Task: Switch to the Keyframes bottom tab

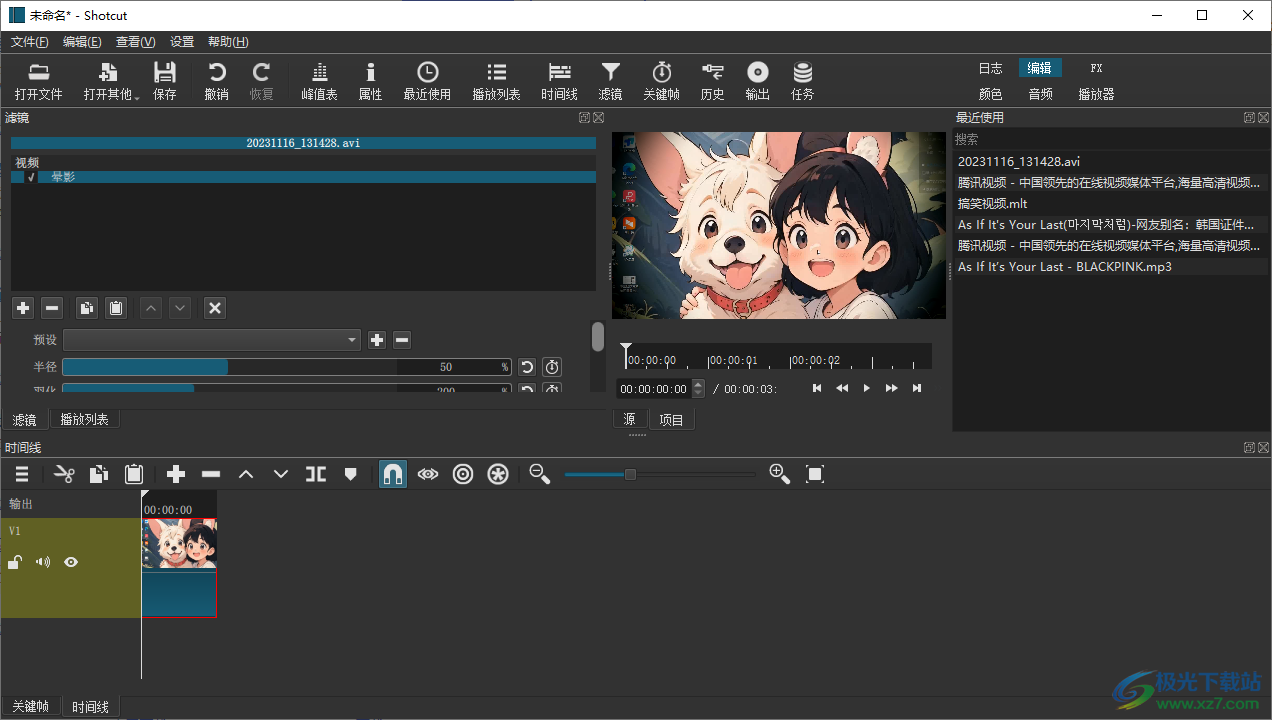Action: coord(30,706)
